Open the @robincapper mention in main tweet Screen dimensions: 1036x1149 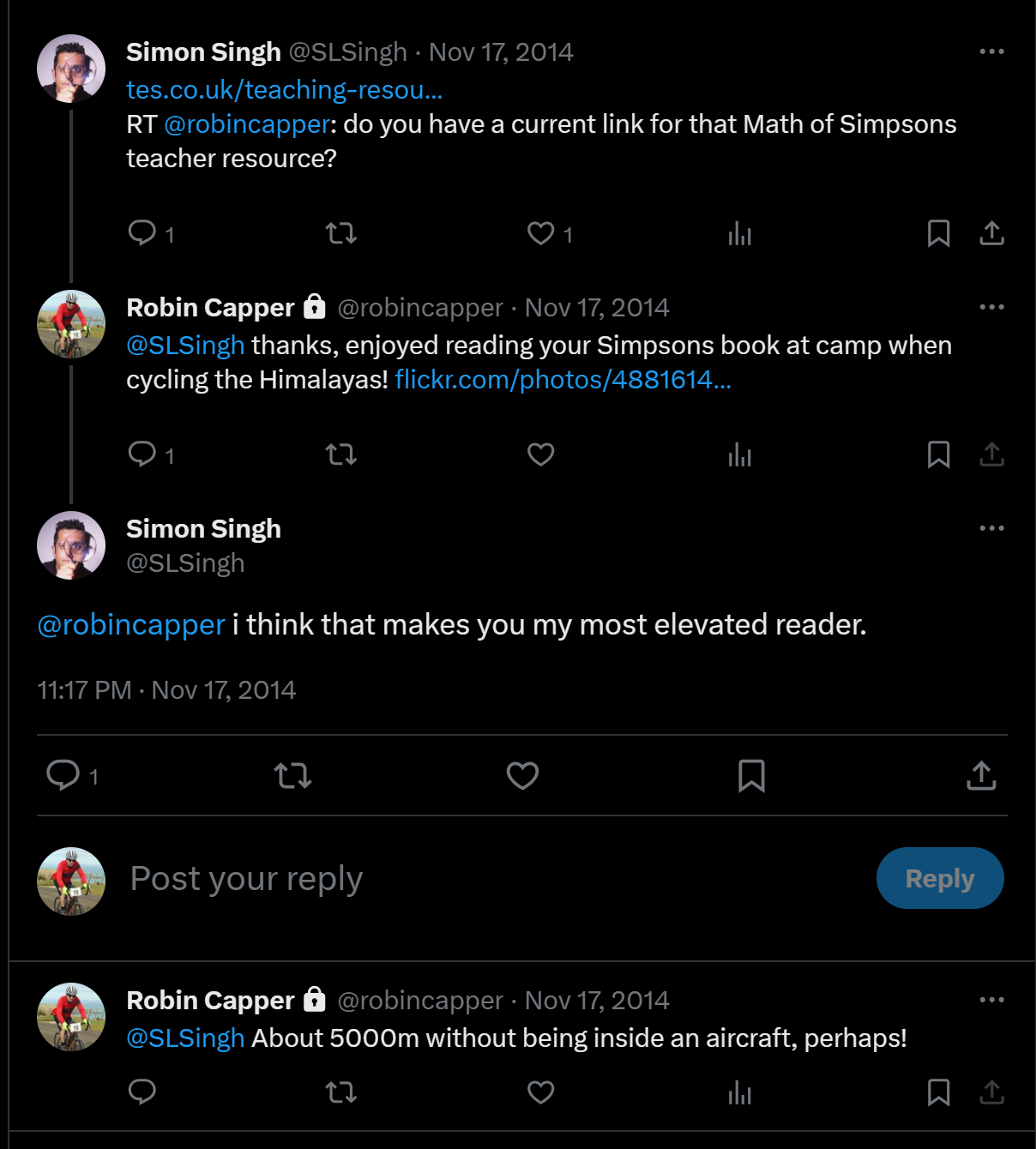coord(131,625)
